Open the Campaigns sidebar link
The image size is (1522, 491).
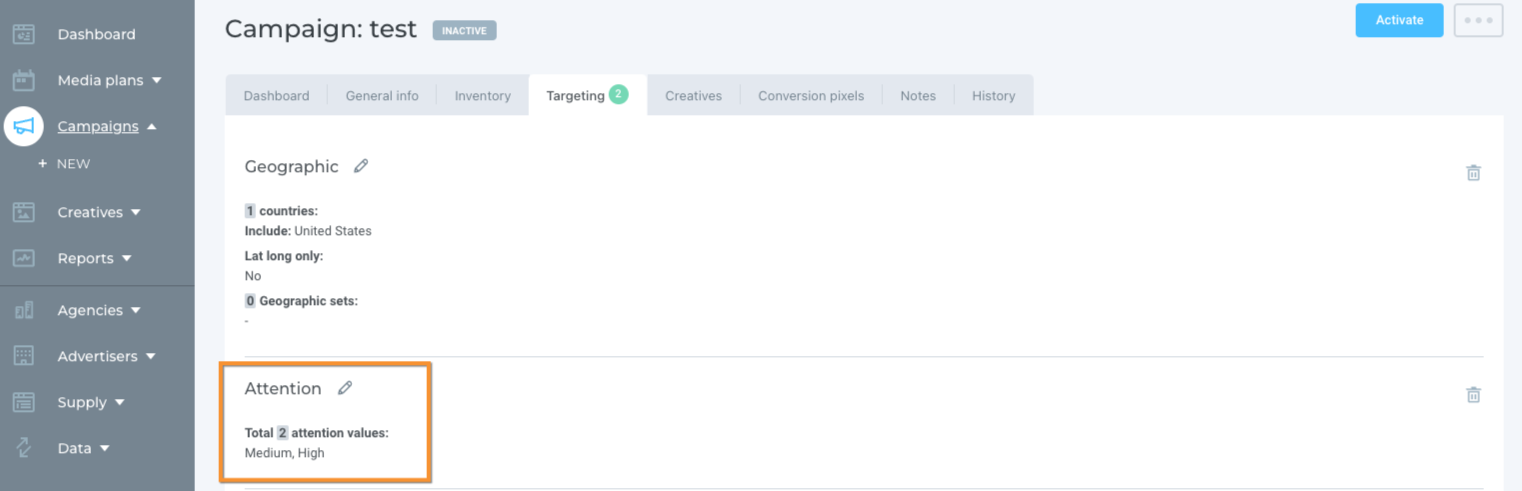click(x=98, y=126)
